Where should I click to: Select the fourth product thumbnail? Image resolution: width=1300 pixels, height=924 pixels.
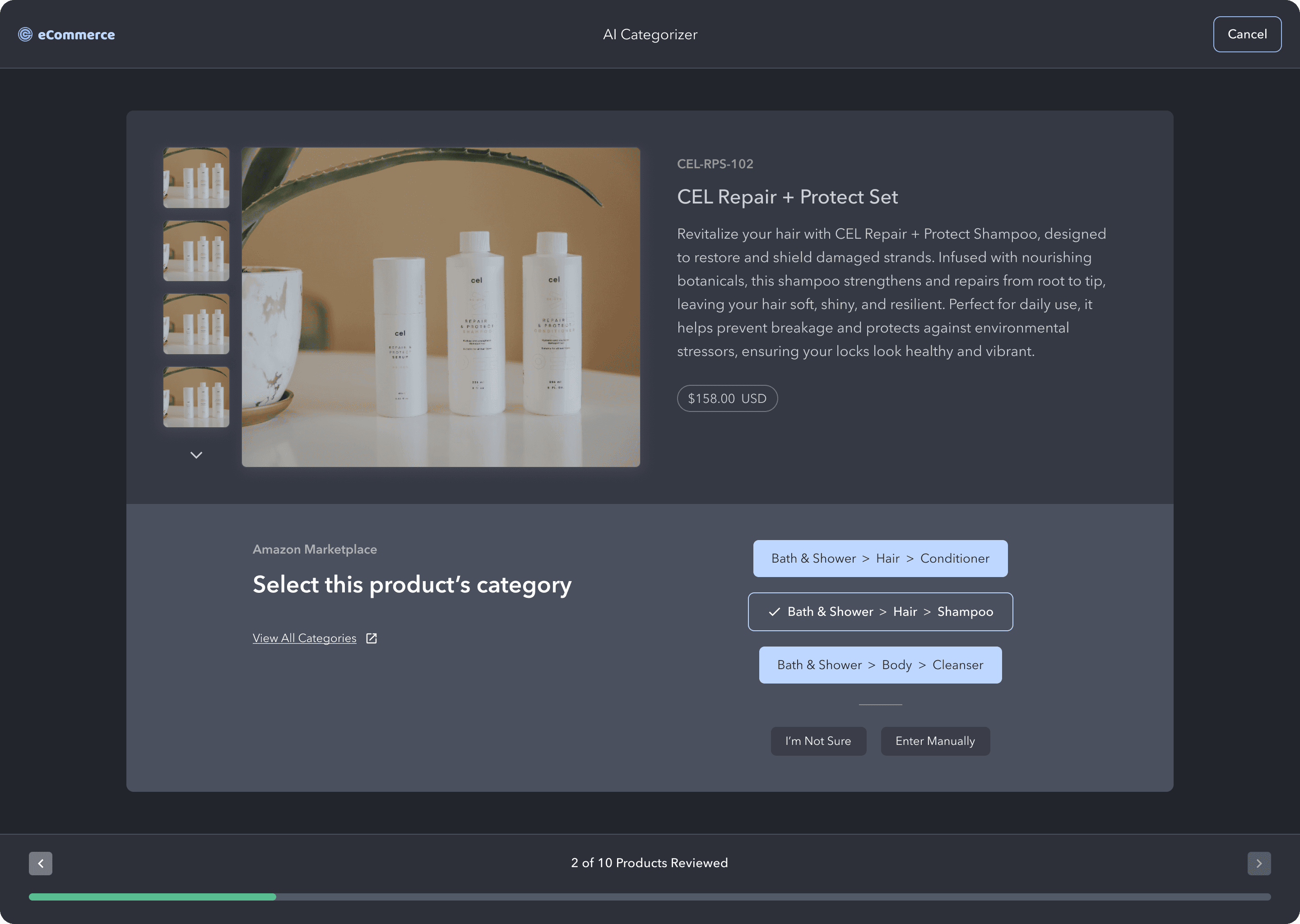coord(196,397)
